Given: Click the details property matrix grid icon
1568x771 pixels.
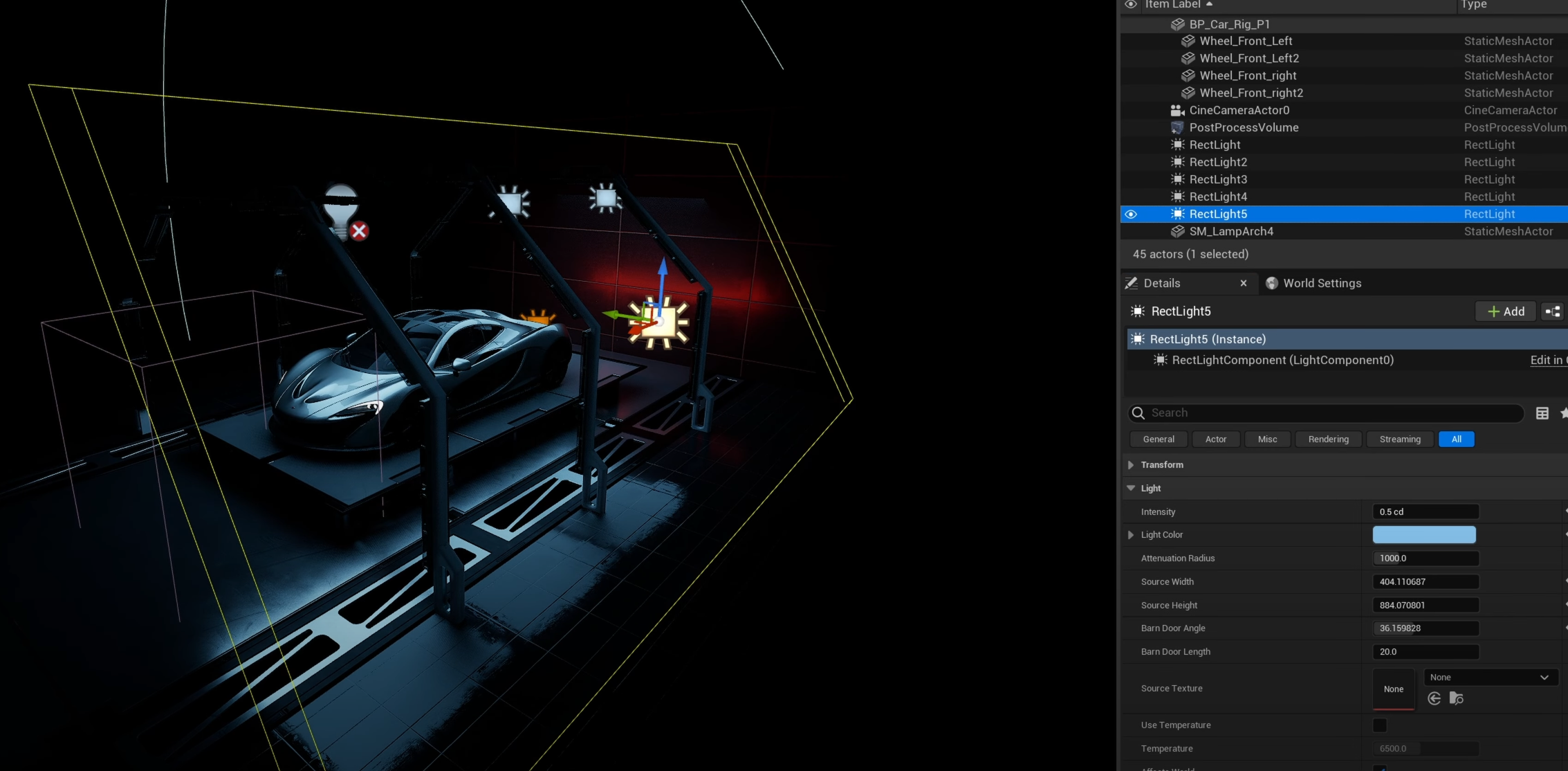Looking at the screenshot, I should [x=1542, y=413].
